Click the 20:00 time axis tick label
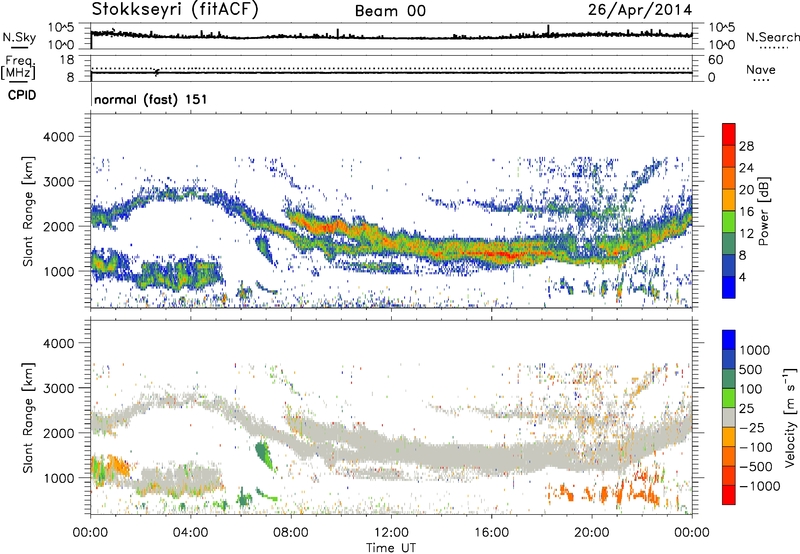 pos(591,533)
